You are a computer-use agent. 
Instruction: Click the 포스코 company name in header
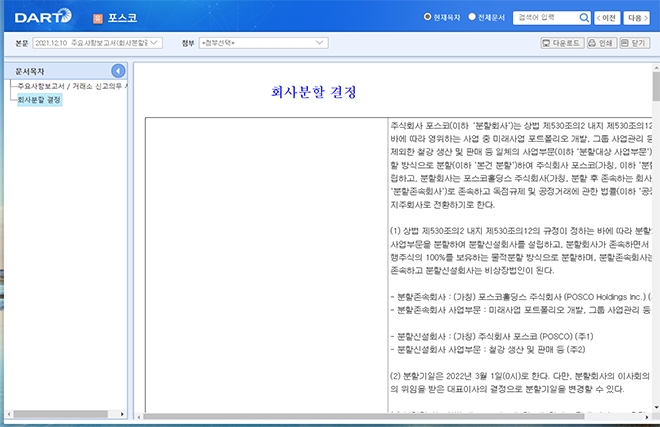126,18
